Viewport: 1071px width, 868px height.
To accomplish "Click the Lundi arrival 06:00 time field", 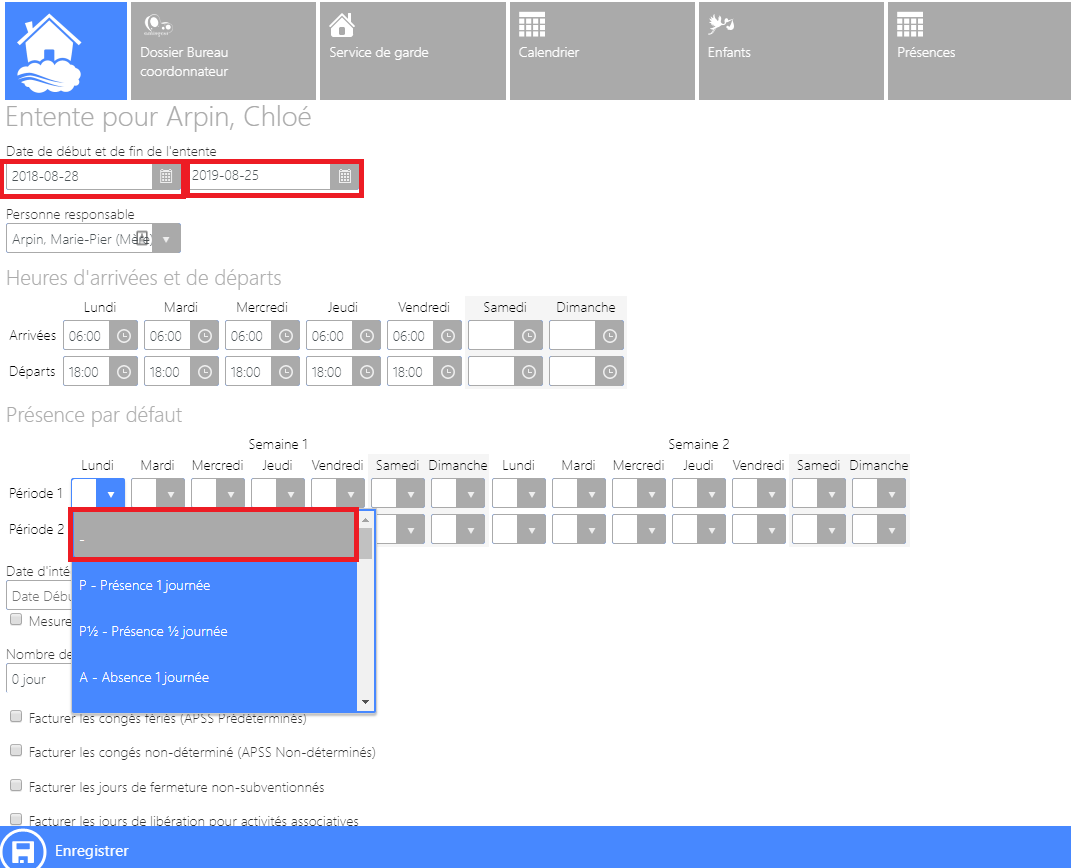I will tap(87, 336).
